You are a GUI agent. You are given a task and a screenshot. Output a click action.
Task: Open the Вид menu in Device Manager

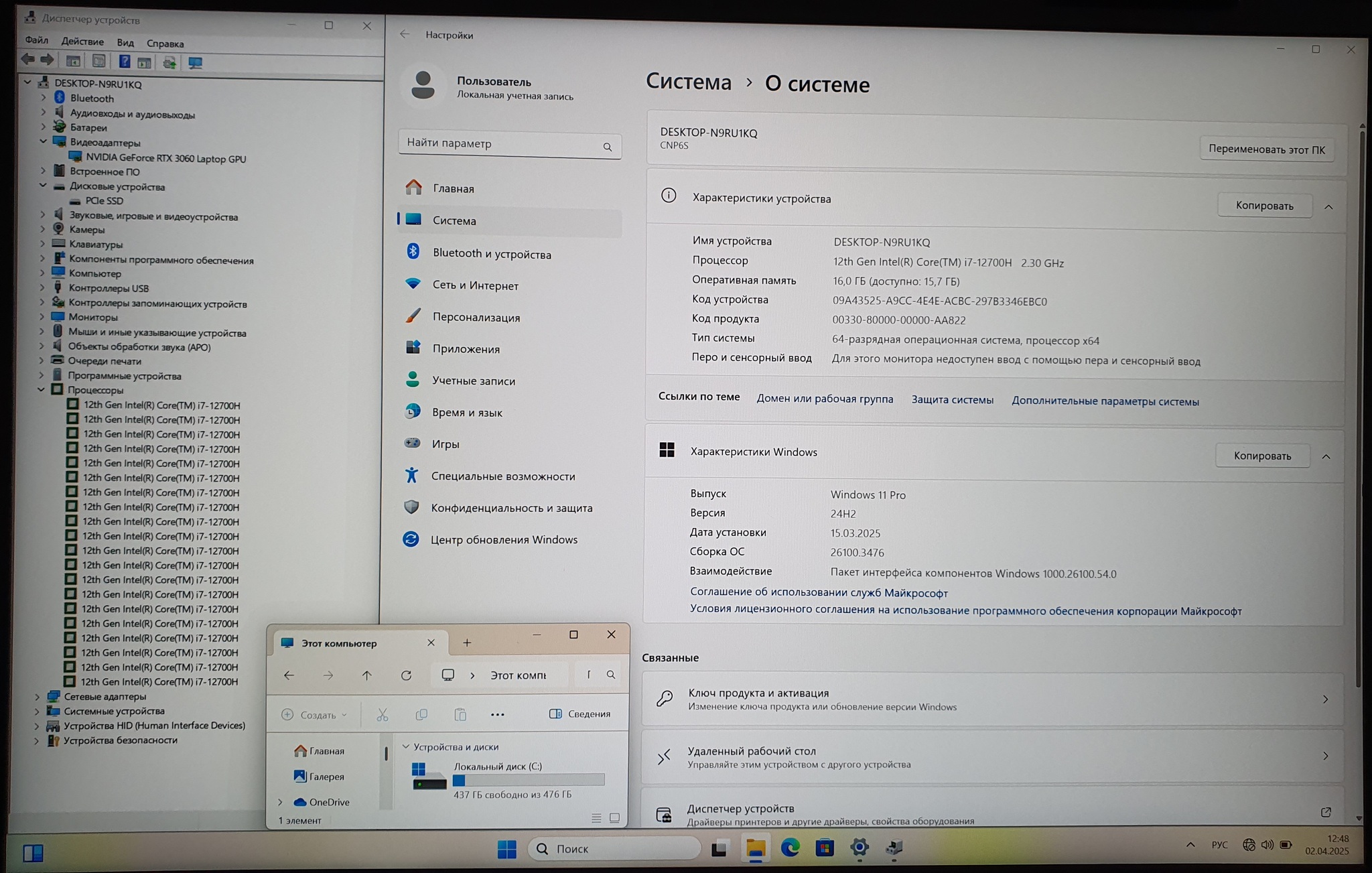(125, 42)
